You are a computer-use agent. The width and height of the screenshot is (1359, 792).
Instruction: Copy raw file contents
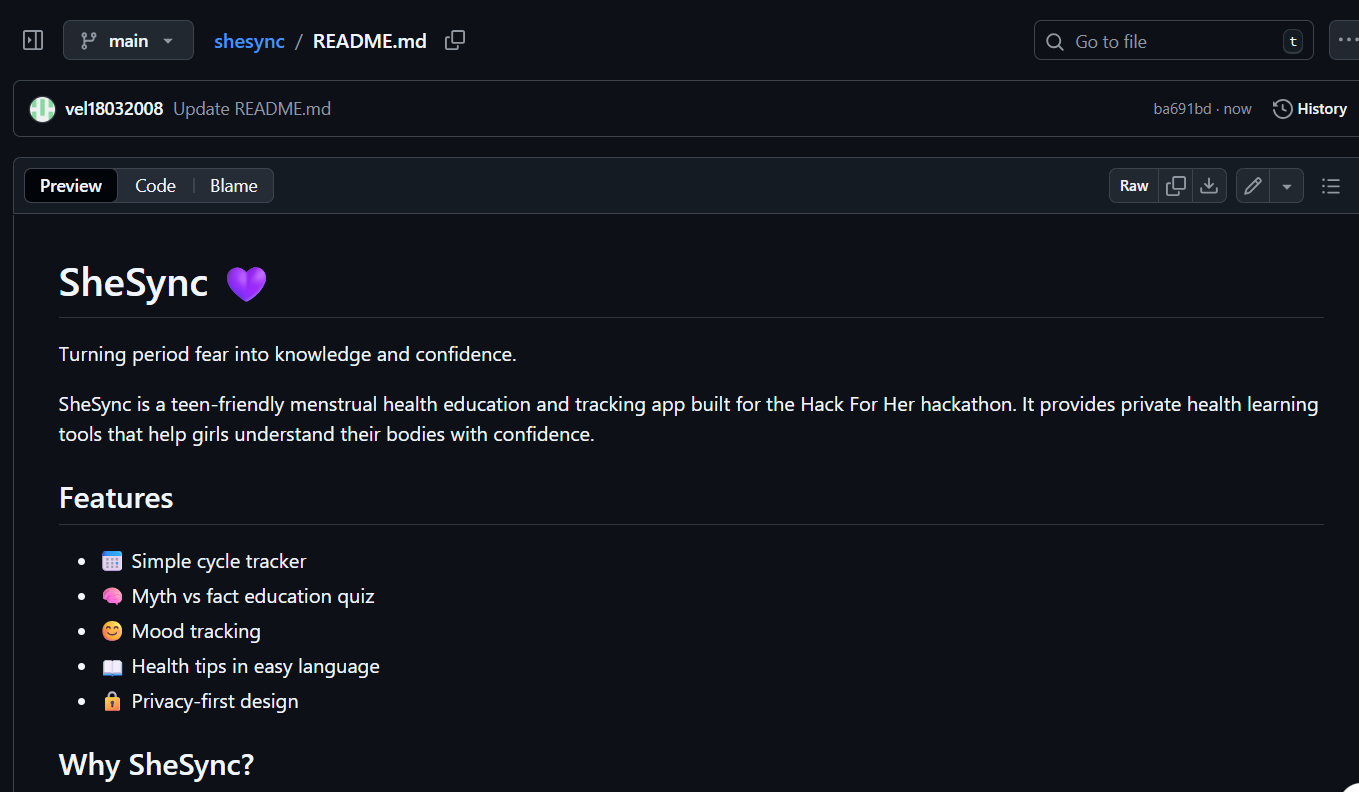pyautogui.click(x=1176, y=186)
